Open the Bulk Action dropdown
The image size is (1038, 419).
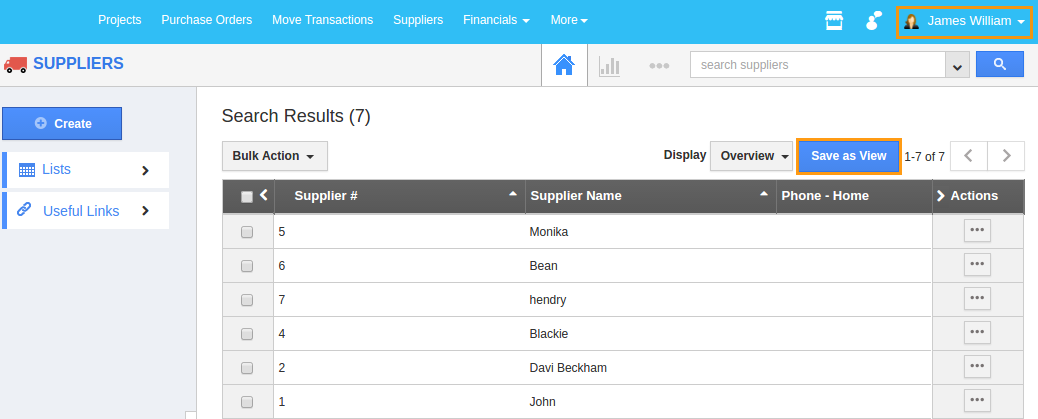tap(274, 156)
